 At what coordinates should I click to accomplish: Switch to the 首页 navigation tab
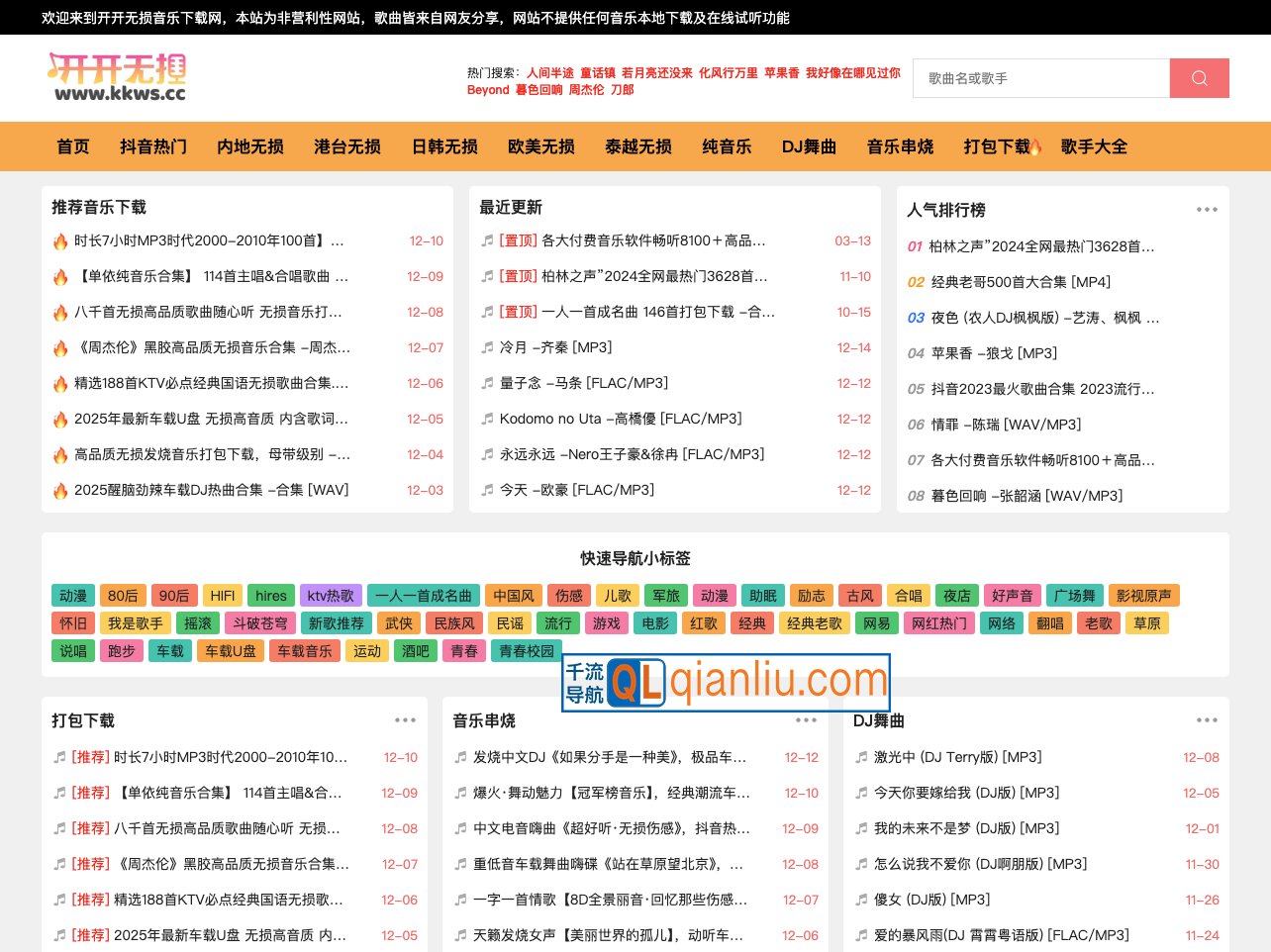tap(72, 145)
